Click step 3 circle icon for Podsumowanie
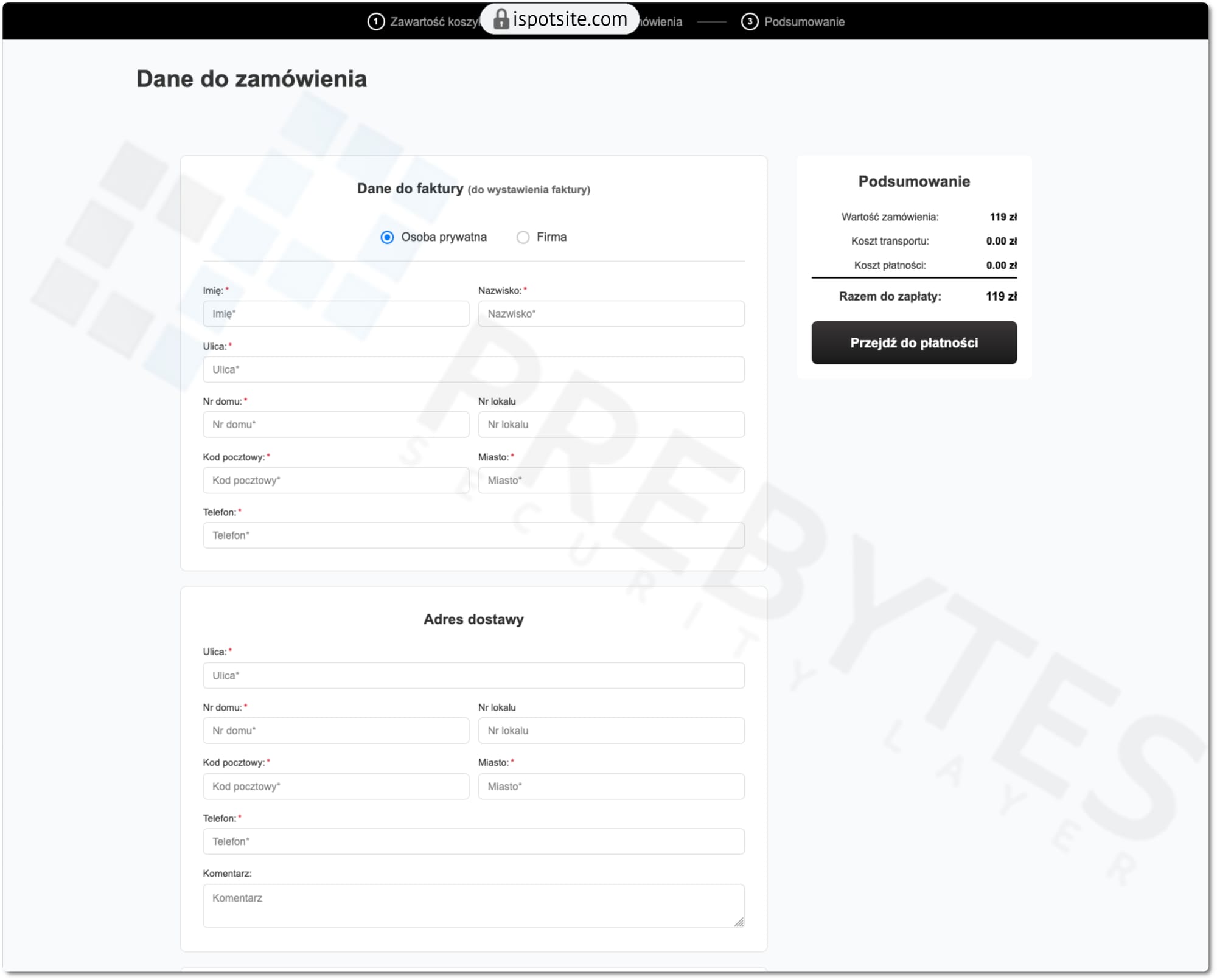The width and height of the screenshot is (1217, 980). pos(750,22)
